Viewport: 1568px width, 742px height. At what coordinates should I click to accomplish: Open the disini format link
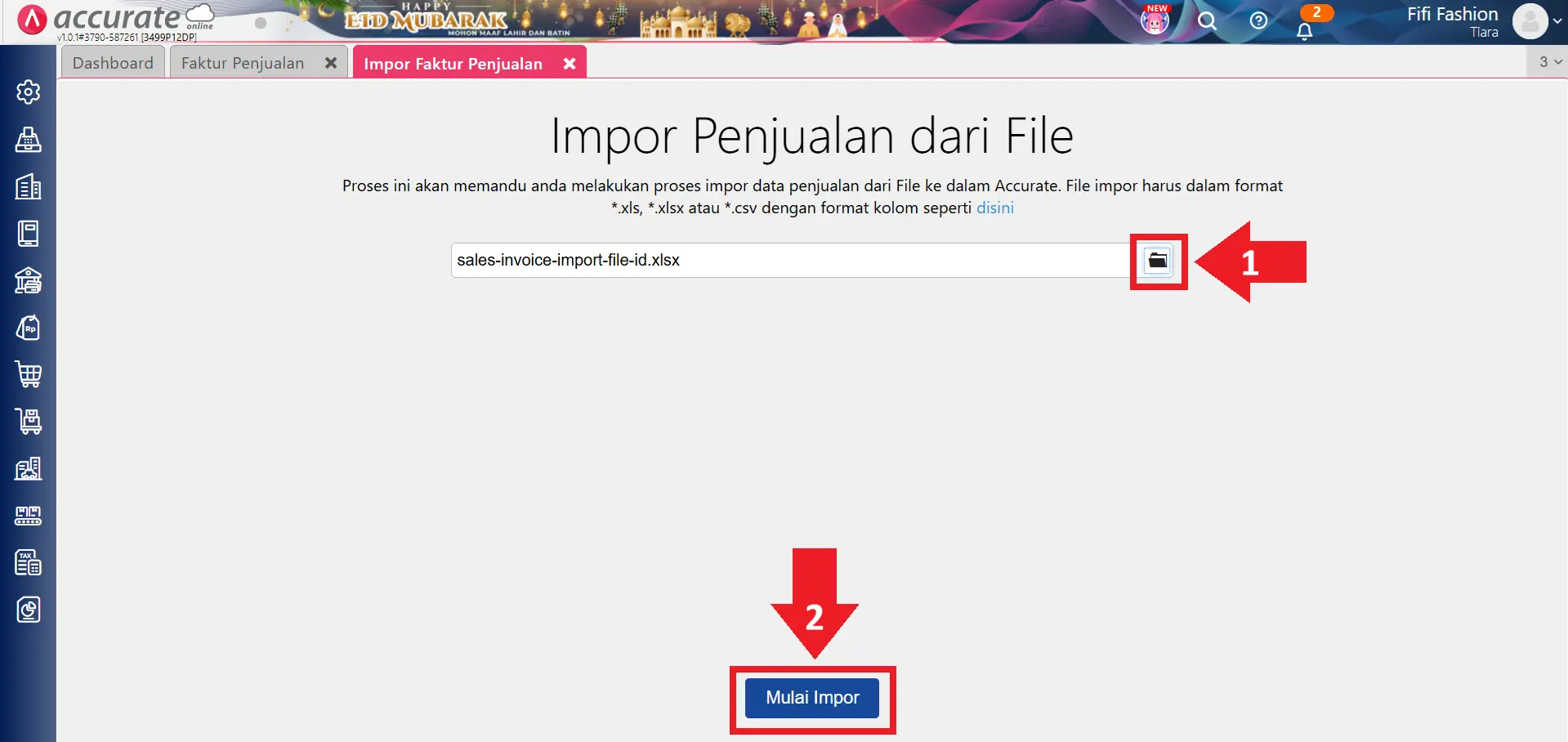995,208
